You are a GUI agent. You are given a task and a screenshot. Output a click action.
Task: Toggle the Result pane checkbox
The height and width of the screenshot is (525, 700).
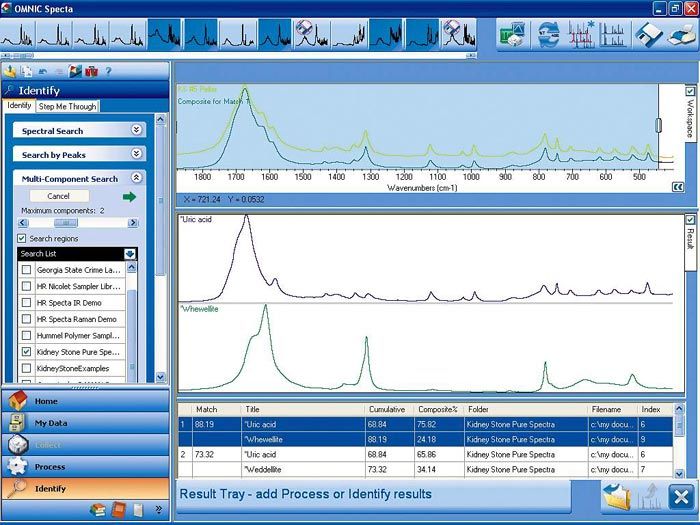point(690,220)
